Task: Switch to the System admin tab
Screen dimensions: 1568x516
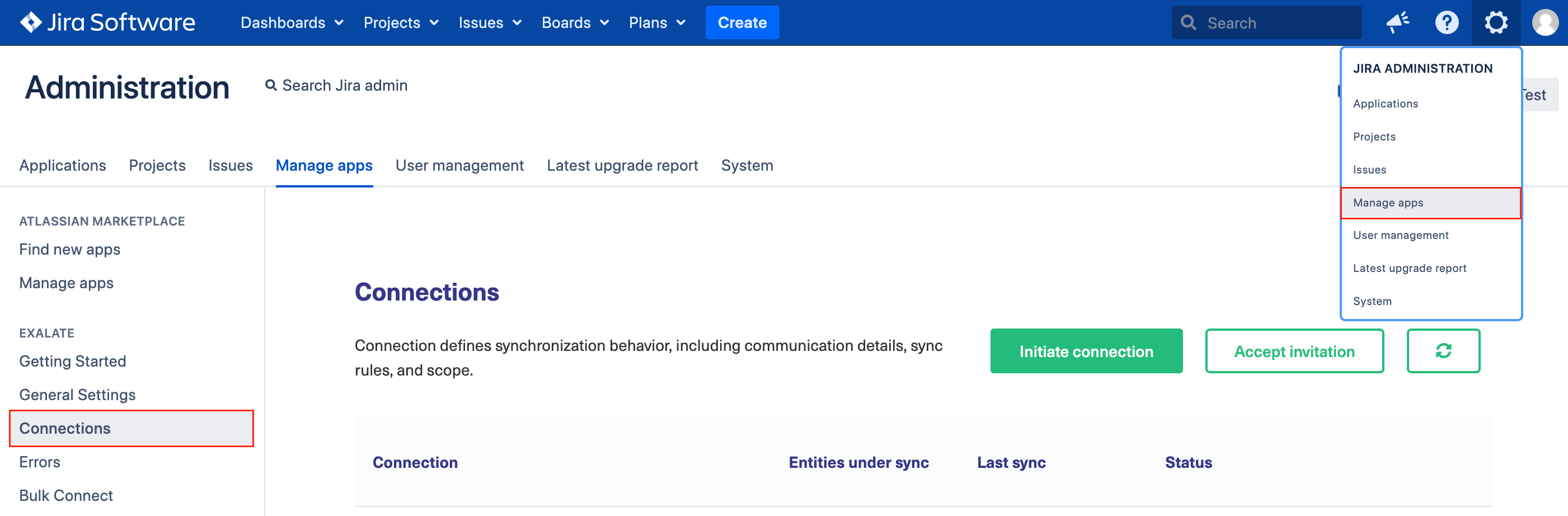Action: pos(747,166)
